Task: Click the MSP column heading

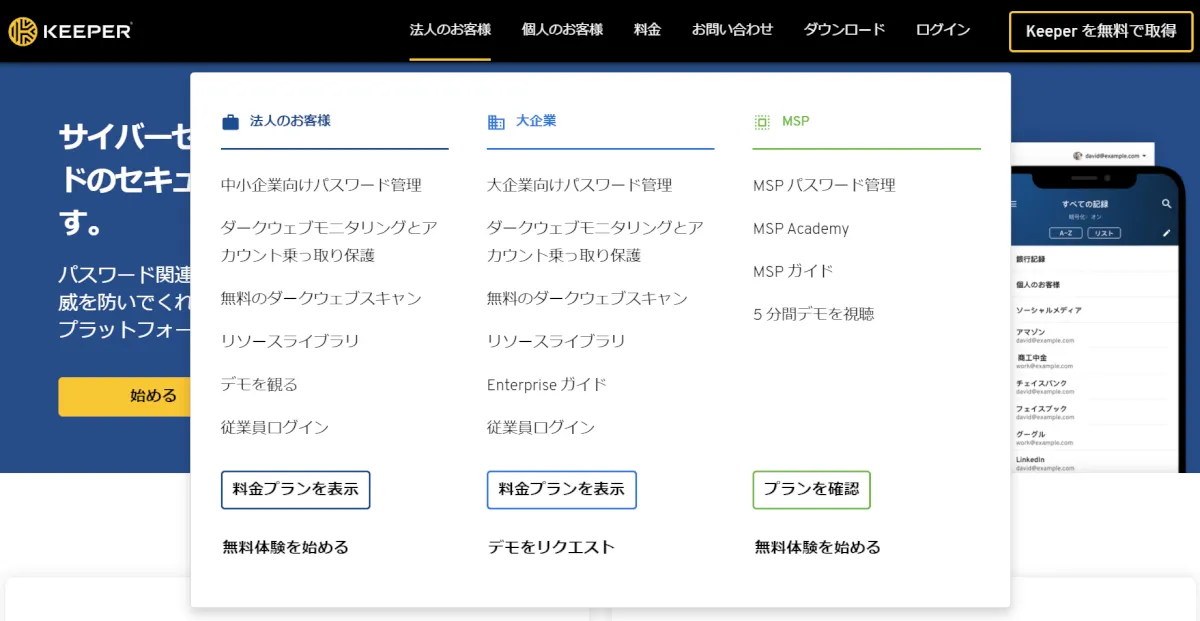Action: (x=796, y=121)
